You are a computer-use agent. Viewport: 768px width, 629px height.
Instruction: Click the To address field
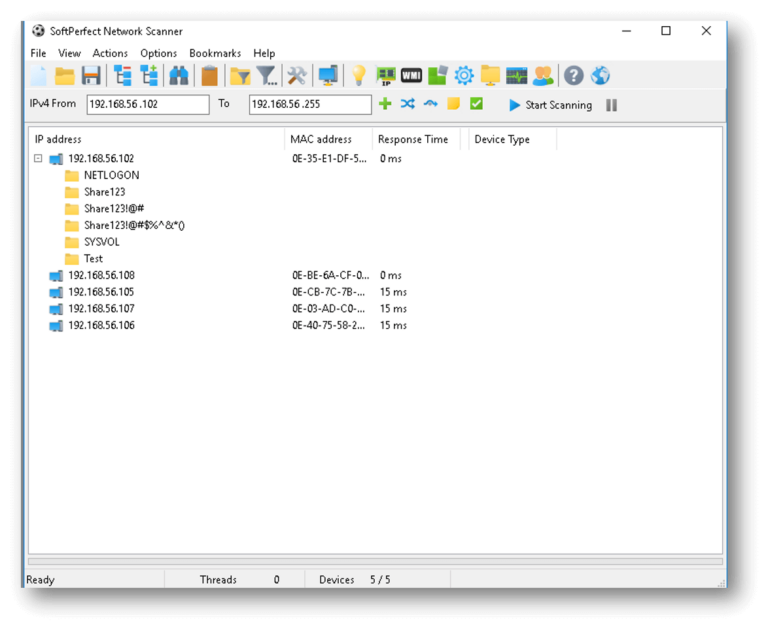pos(310,104)
